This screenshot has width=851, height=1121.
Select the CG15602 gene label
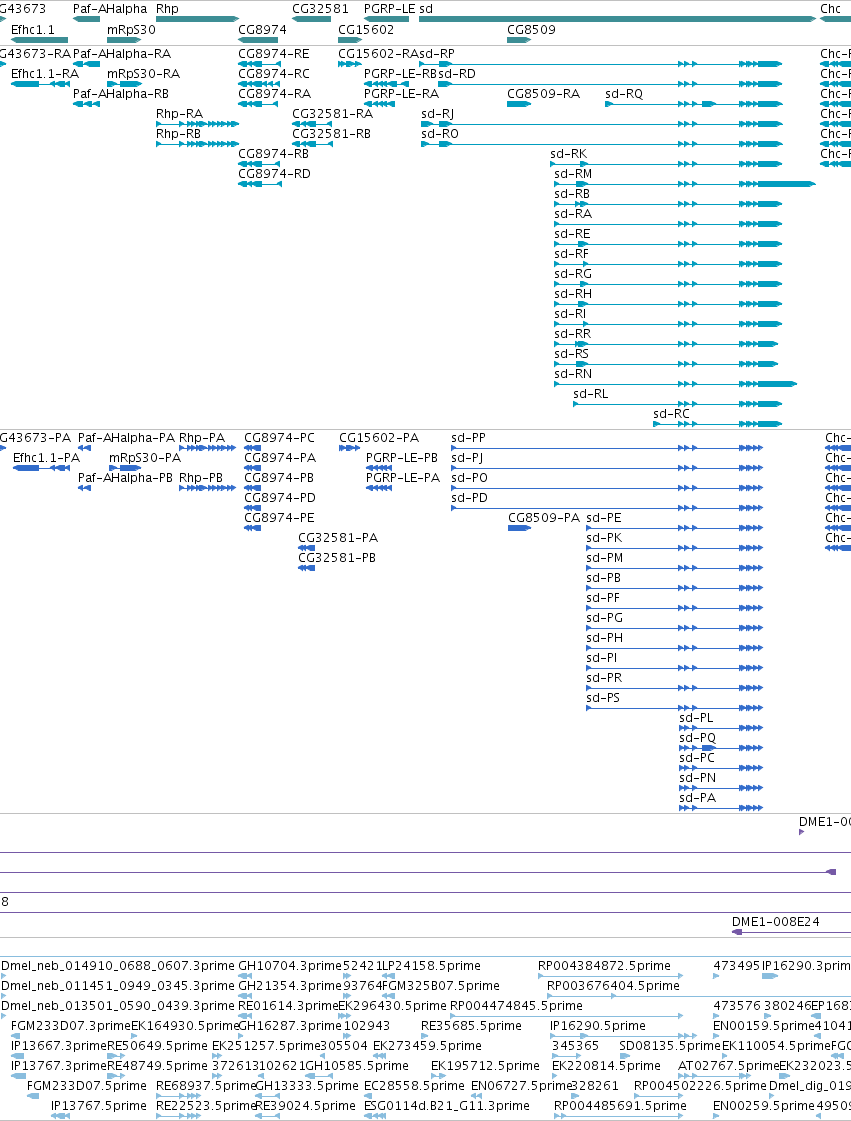tap(366, 29)
